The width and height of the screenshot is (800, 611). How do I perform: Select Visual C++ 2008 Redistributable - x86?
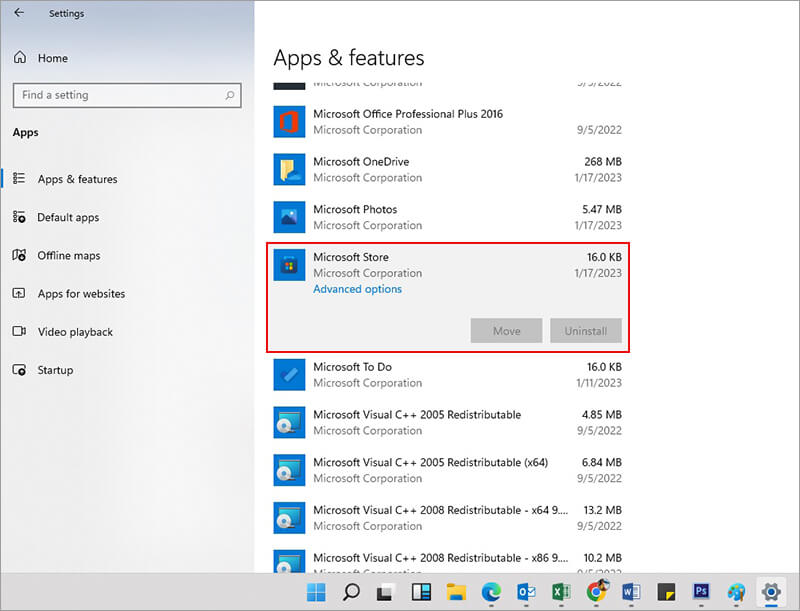click(x=447, y=559)
